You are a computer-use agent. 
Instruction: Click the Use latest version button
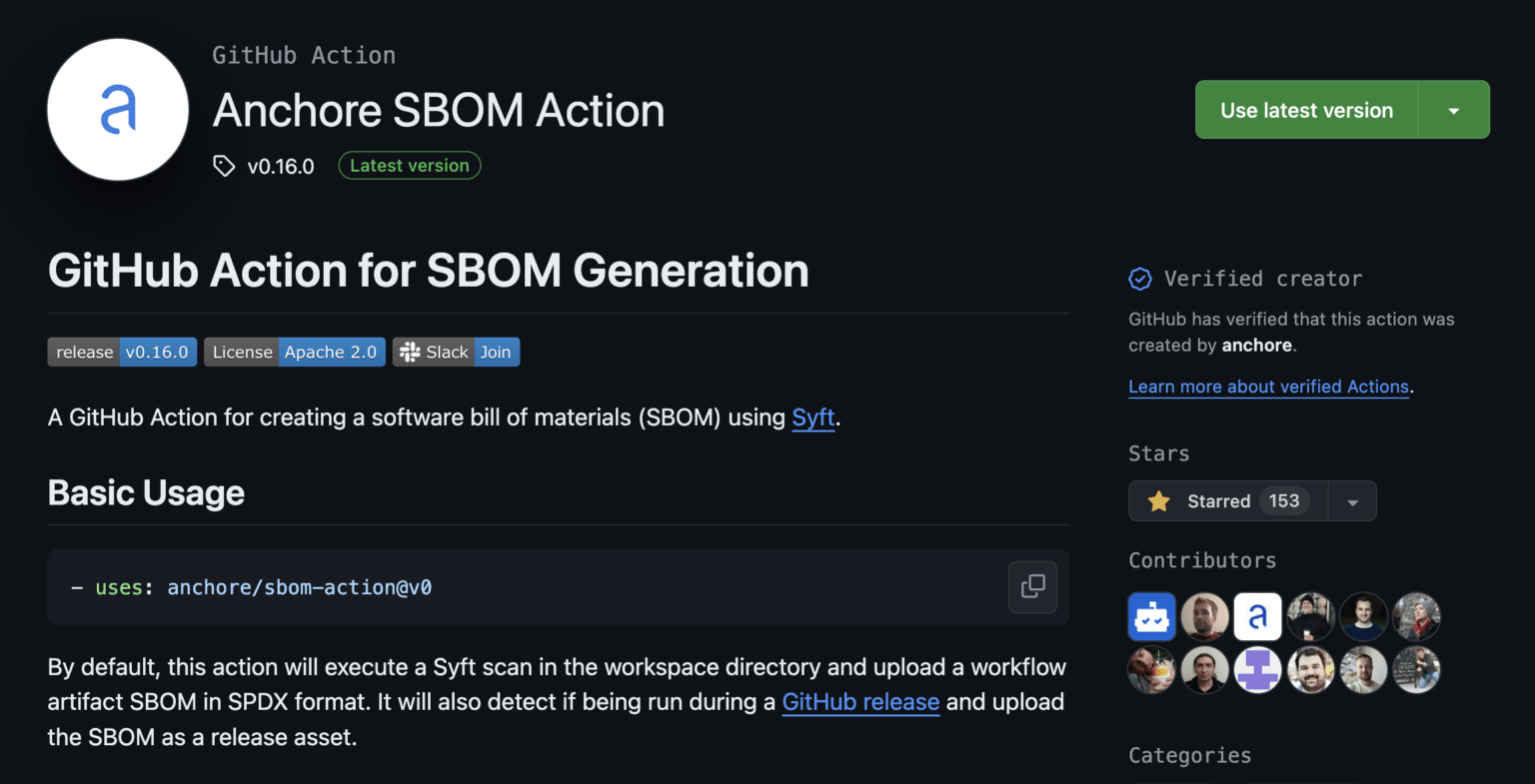coord(1305,109)
